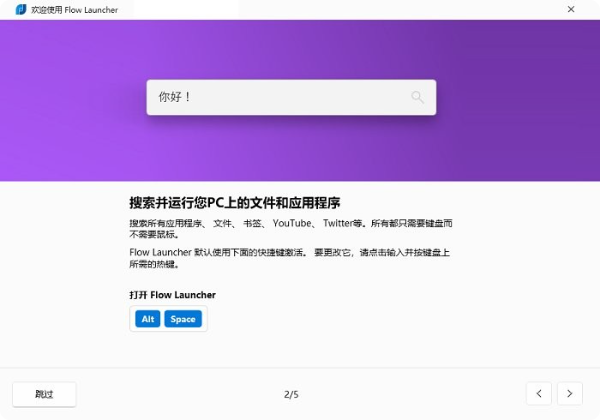Focus the hotkey recorder box

(168, 319)
